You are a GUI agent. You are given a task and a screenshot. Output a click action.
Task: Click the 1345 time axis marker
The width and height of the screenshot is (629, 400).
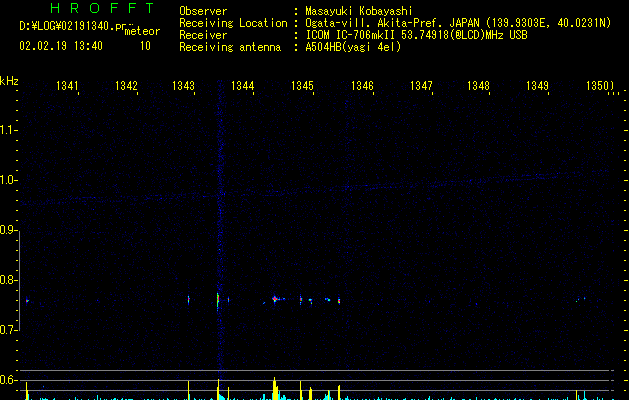click(302, 85)
